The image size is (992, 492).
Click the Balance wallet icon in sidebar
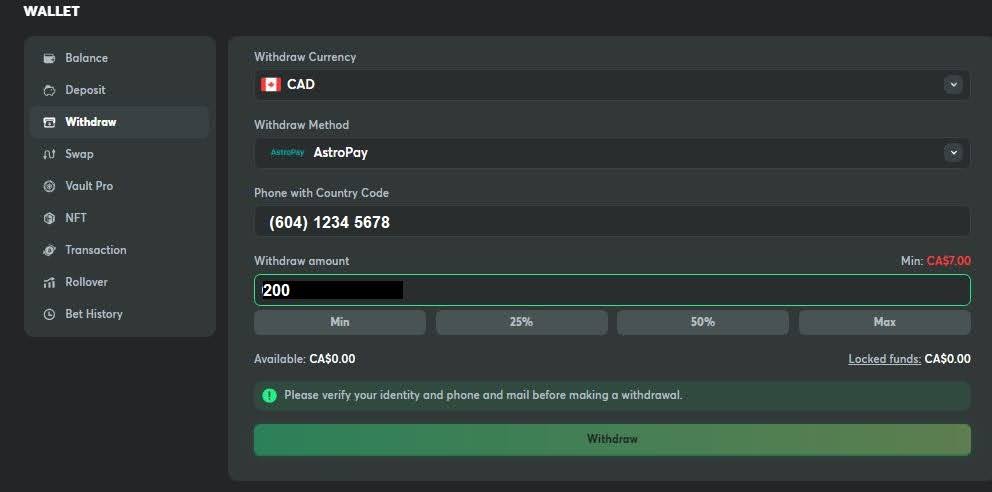click(x=49, y=58)
